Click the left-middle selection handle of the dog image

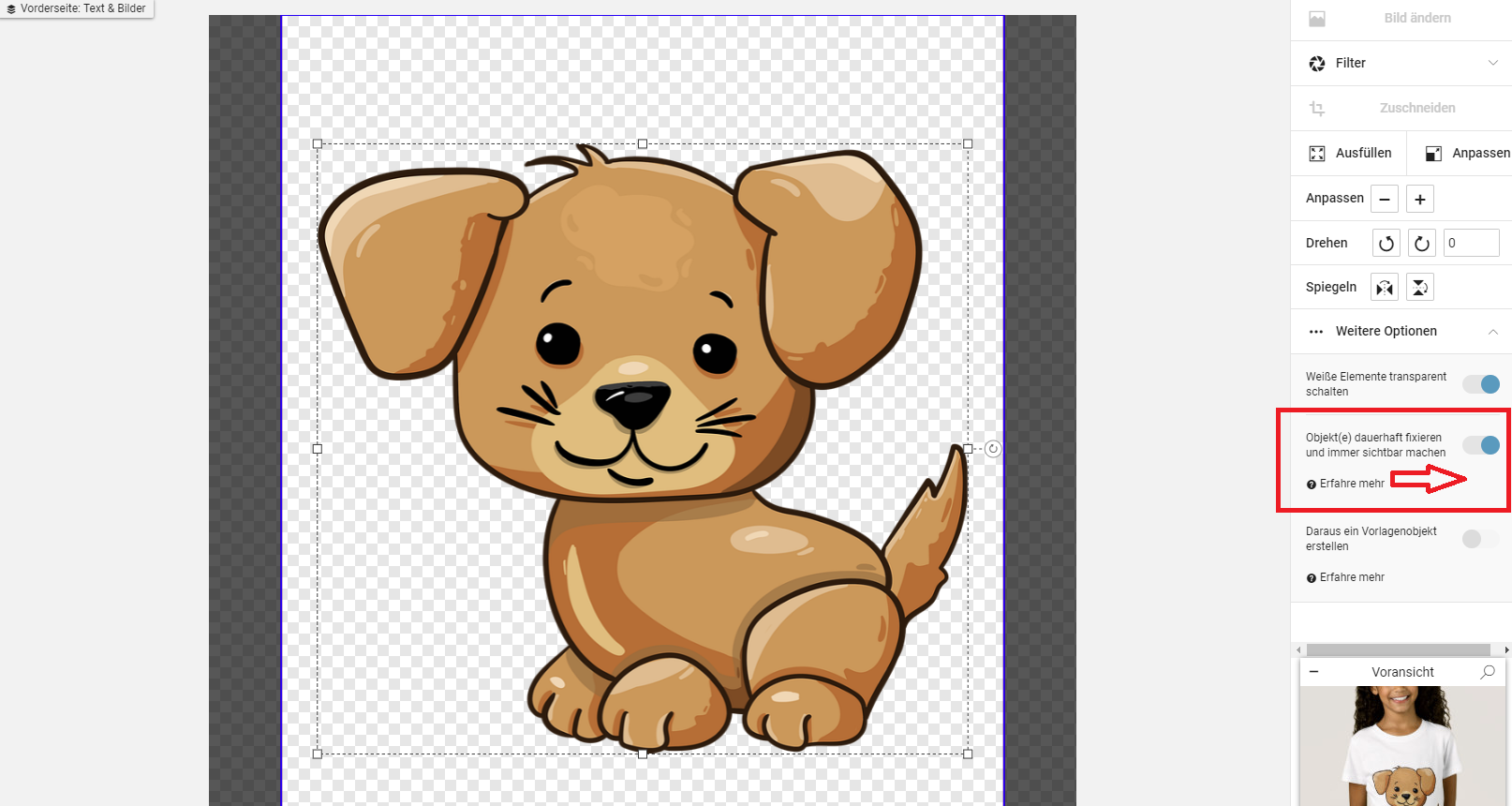pyautogui.click(x=318, y=449)
